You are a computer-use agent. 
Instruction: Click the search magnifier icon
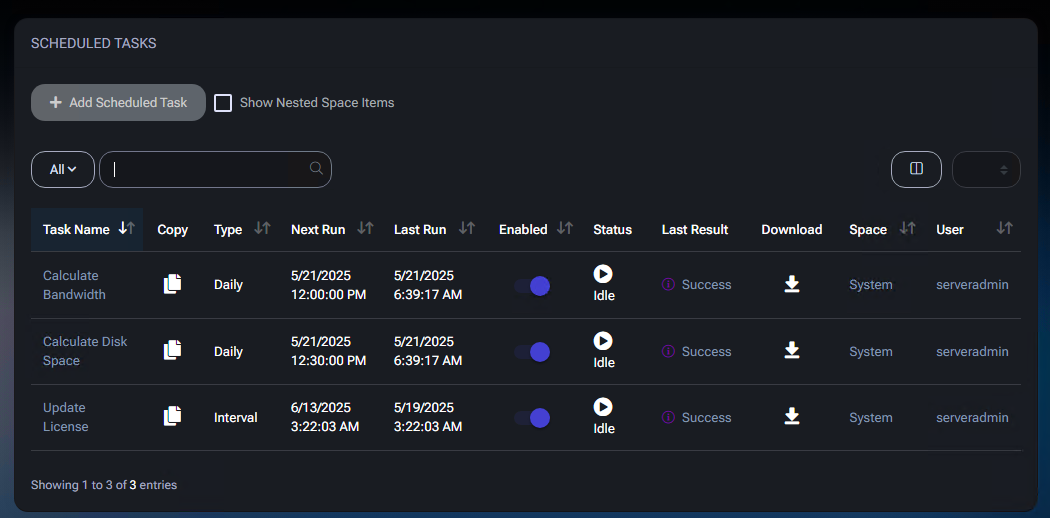(316, 168)
